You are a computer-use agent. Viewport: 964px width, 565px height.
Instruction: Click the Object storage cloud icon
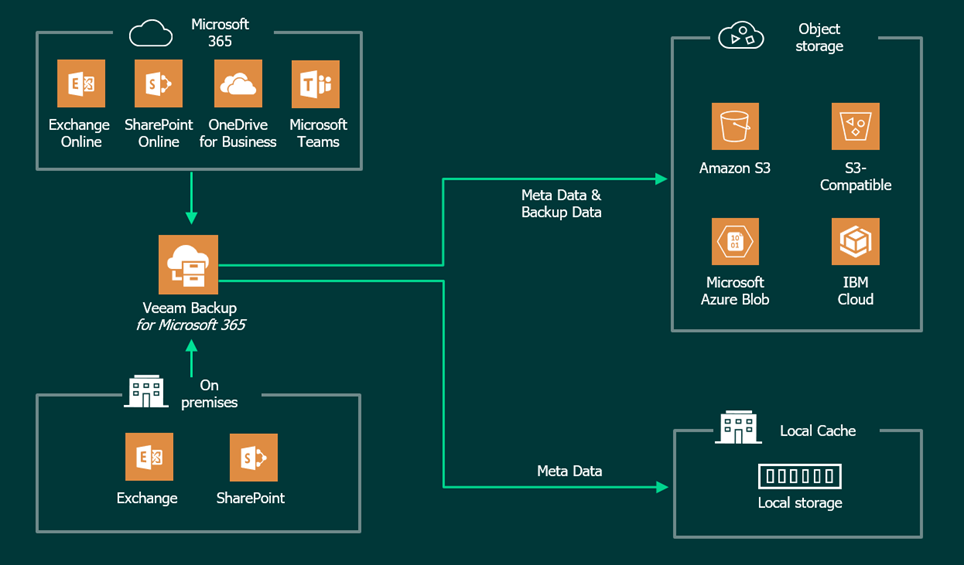(741, 36)
